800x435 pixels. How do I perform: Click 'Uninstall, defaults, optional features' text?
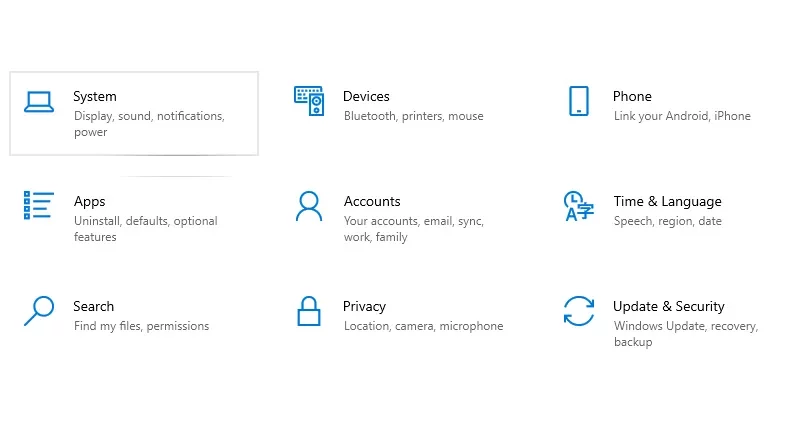click(145, 229)
